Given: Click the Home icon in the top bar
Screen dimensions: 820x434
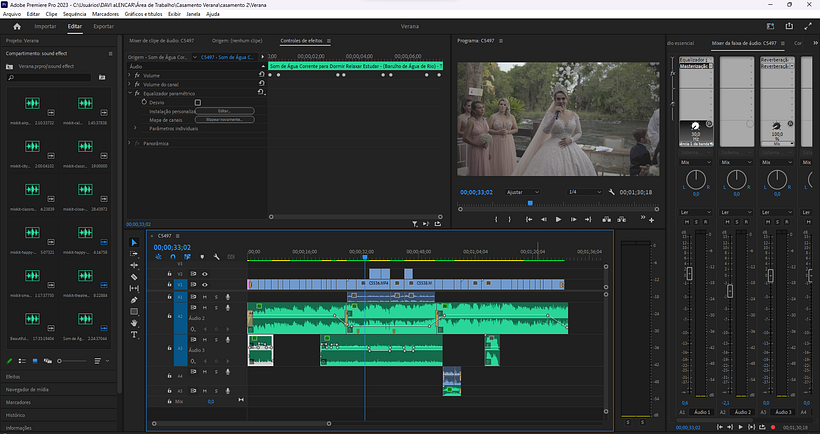Looking at the screenshot, I should [x=17, y=26].
